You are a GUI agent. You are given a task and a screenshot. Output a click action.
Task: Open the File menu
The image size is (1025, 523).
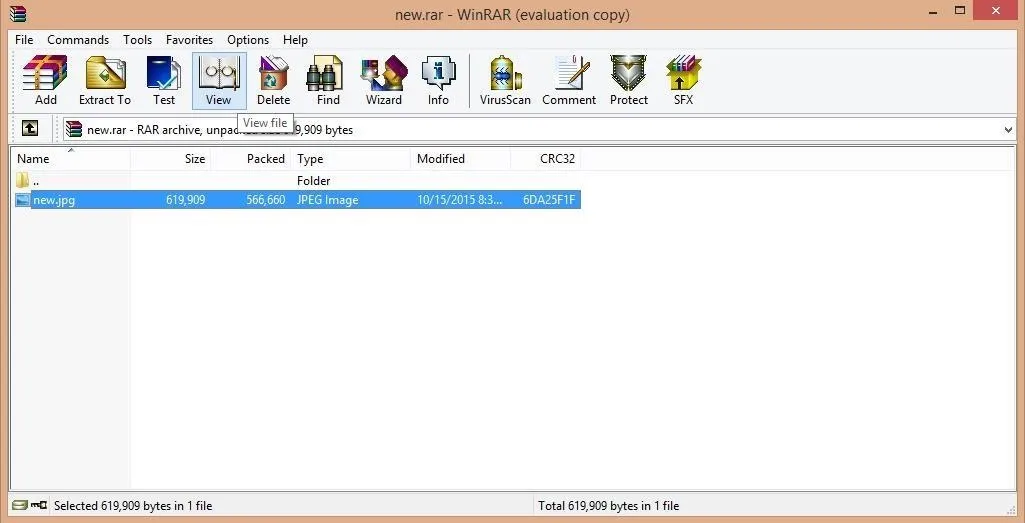[x=24, y=40]
